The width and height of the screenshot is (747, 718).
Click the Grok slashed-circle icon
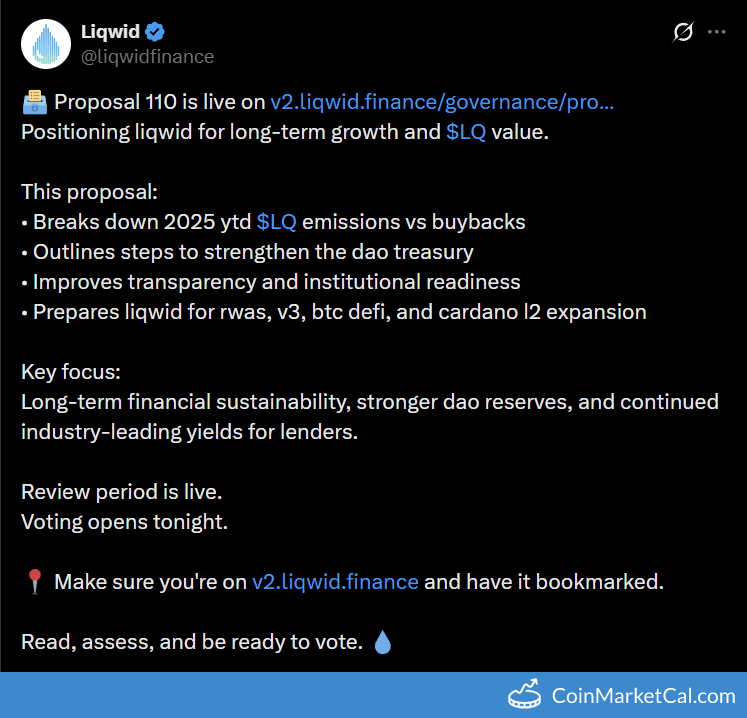[683, 32]
